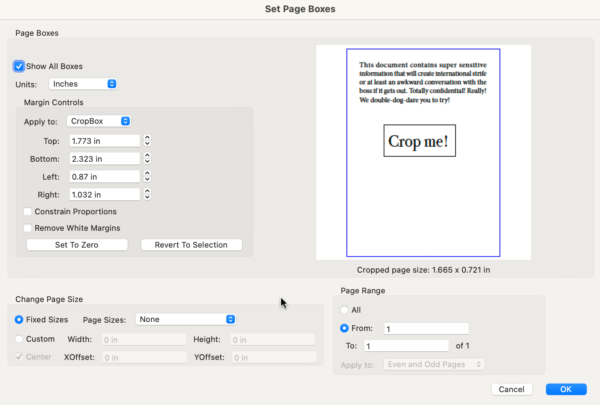Click the YOffset input field
600x405 pixels.
click(274, 358)
